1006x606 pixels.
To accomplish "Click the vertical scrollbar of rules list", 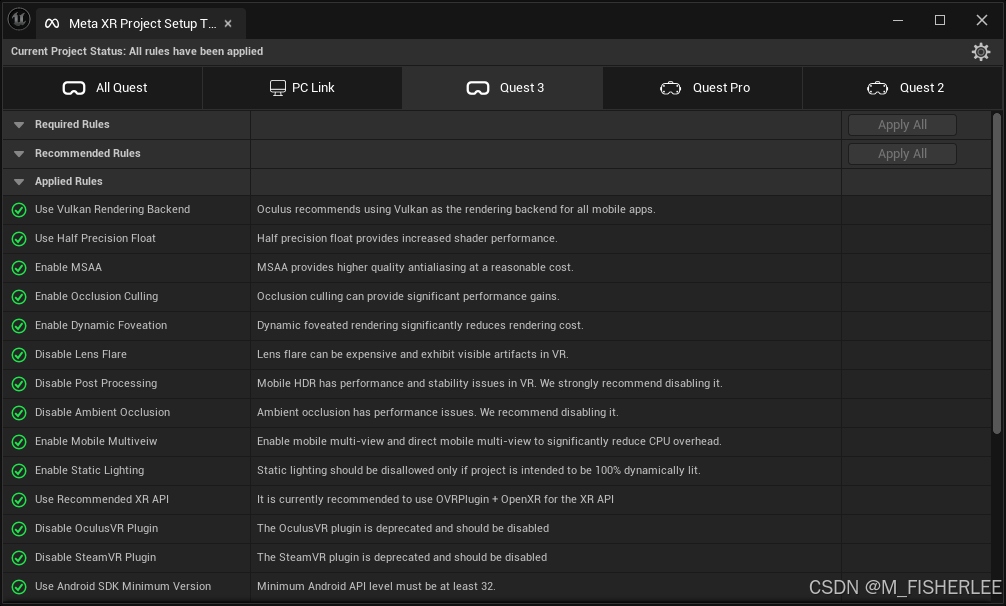I will (x=996, y=274).
